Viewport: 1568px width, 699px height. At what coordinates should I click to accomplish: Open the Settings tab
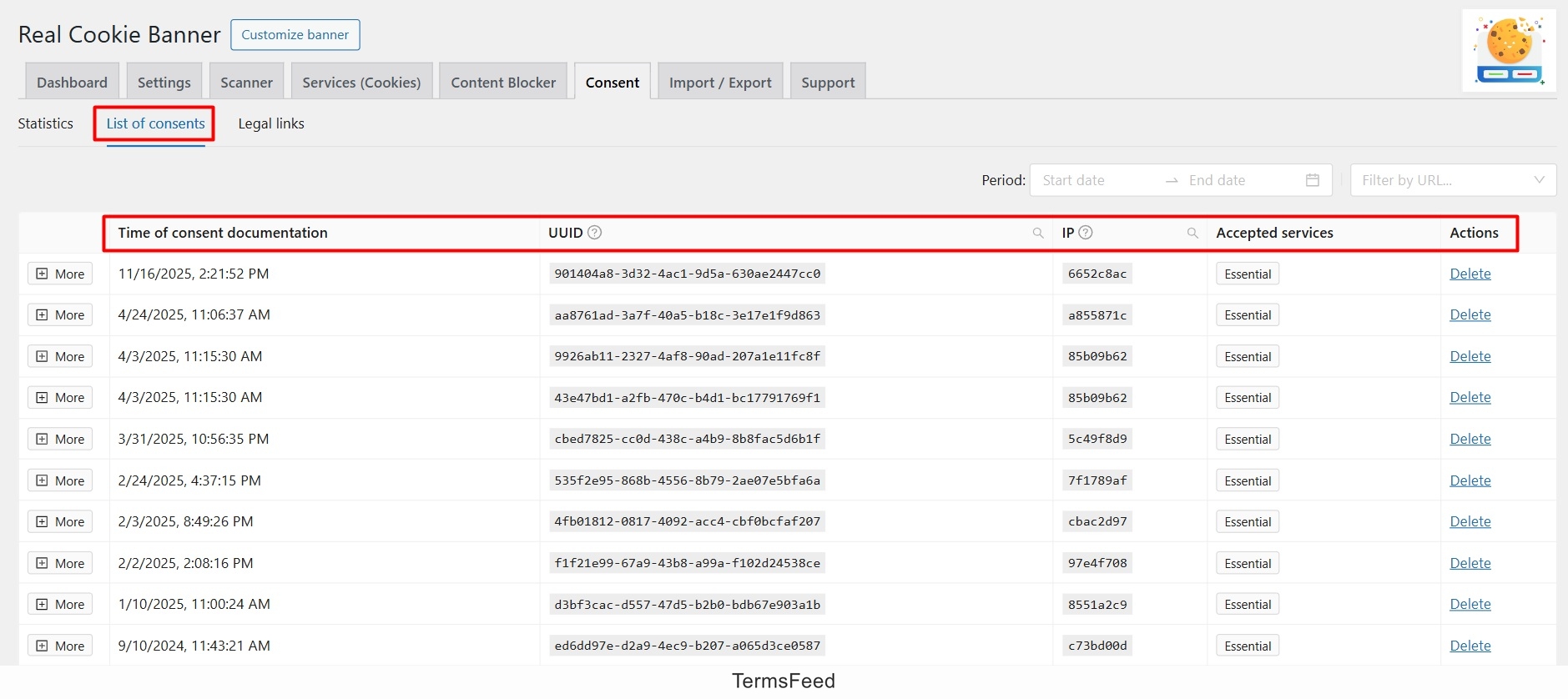[164, 82]
